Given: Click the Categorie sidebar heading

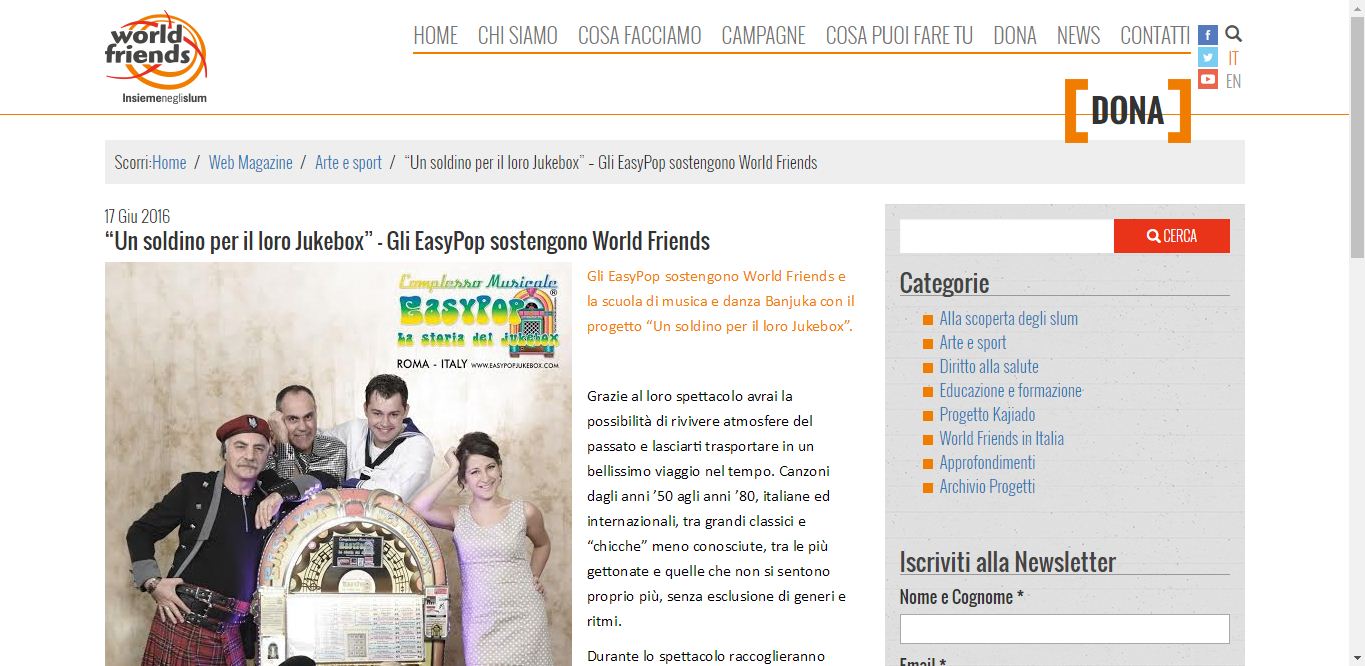Looking at the screenshot, I should point(944,283).
